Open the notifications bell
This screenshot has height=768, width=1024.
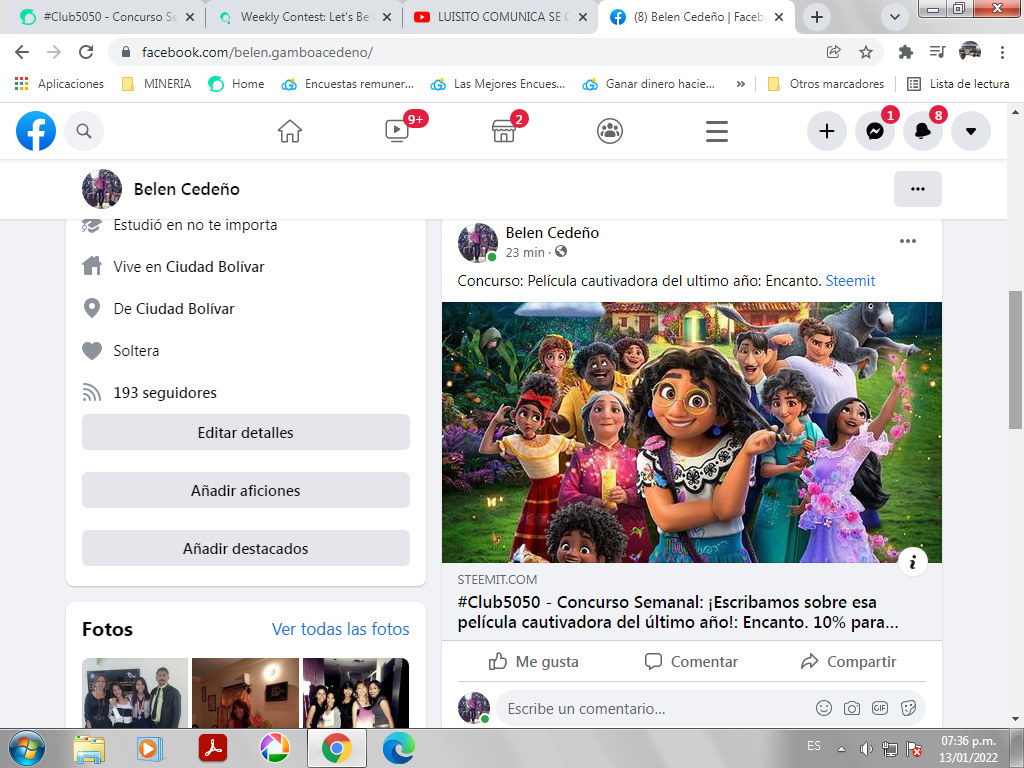tap(923, 131)
